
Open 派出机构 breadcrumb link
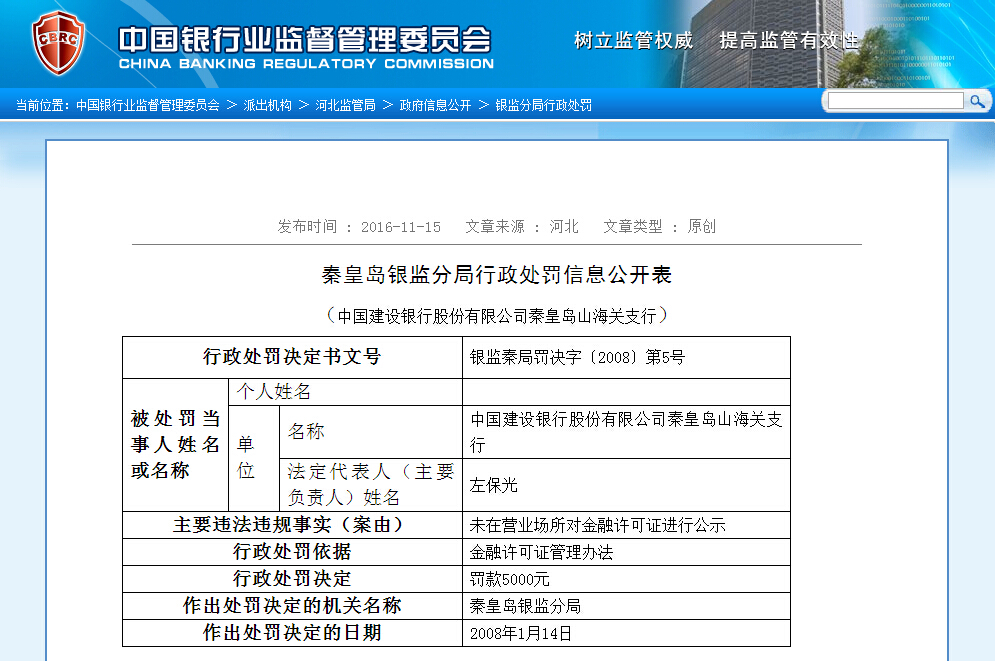267,105
